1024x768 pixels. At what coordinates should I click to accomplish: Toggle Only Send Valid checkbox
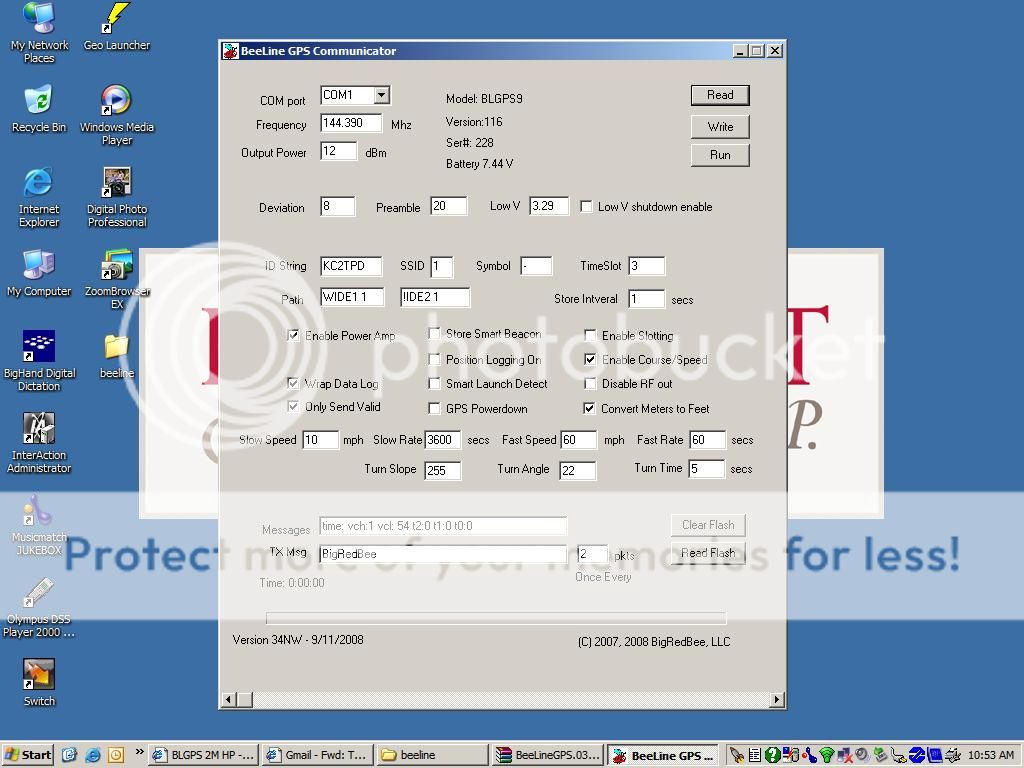[x=293, y=407]
